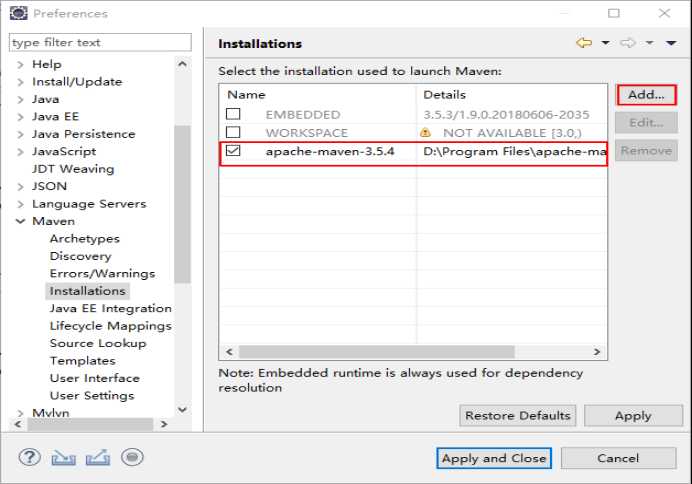Click the Details column header
This screenshot has height=484, width=692.
click(x=511, y=95)
